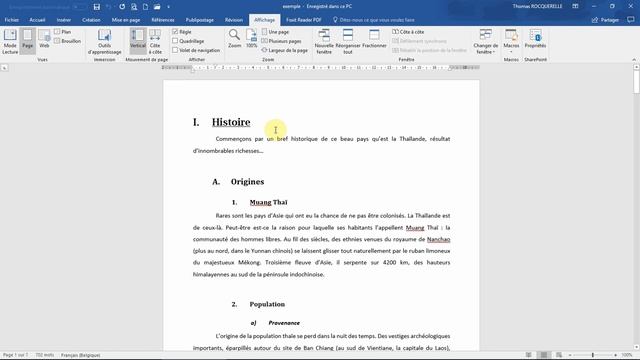Click the Dites-nous ce que vous voulez faire box

click(x=374, y=20)
